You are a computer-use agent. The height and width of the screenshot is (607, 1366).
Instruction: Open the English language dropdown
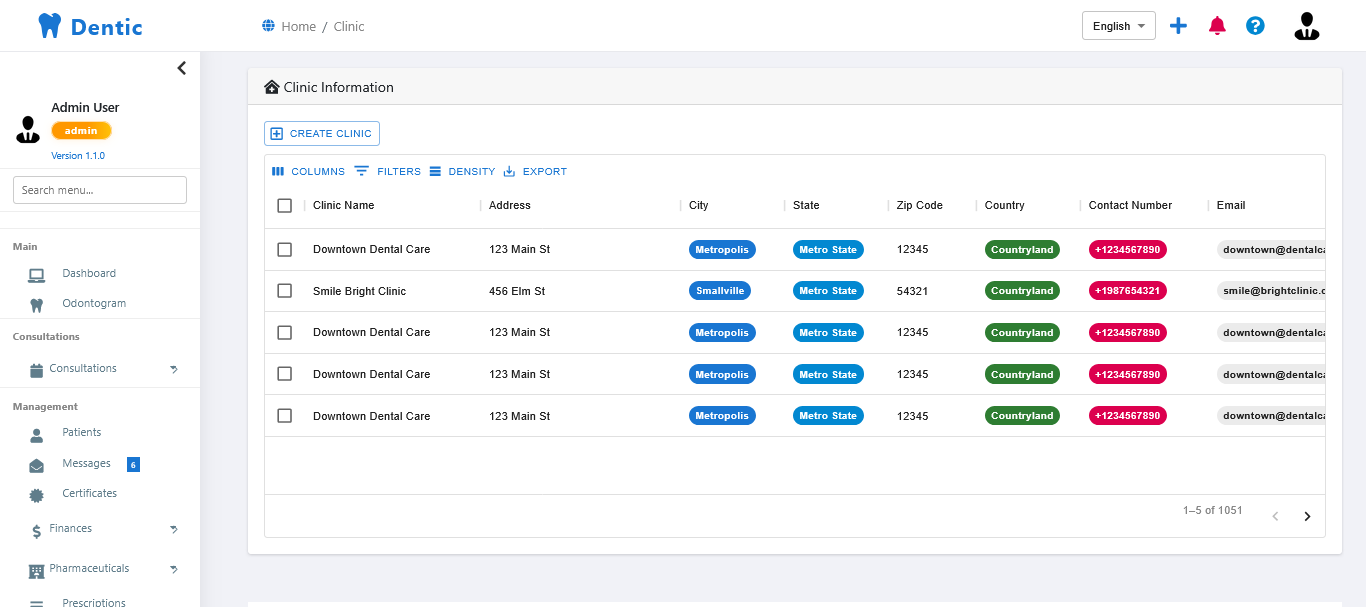click(1118, 25)
